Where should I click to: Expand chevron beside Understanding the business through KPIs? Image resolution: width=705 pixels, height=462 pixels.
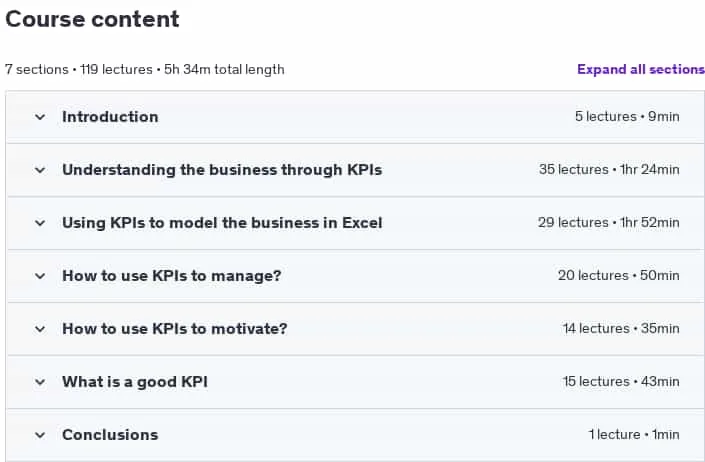(40, 170)
